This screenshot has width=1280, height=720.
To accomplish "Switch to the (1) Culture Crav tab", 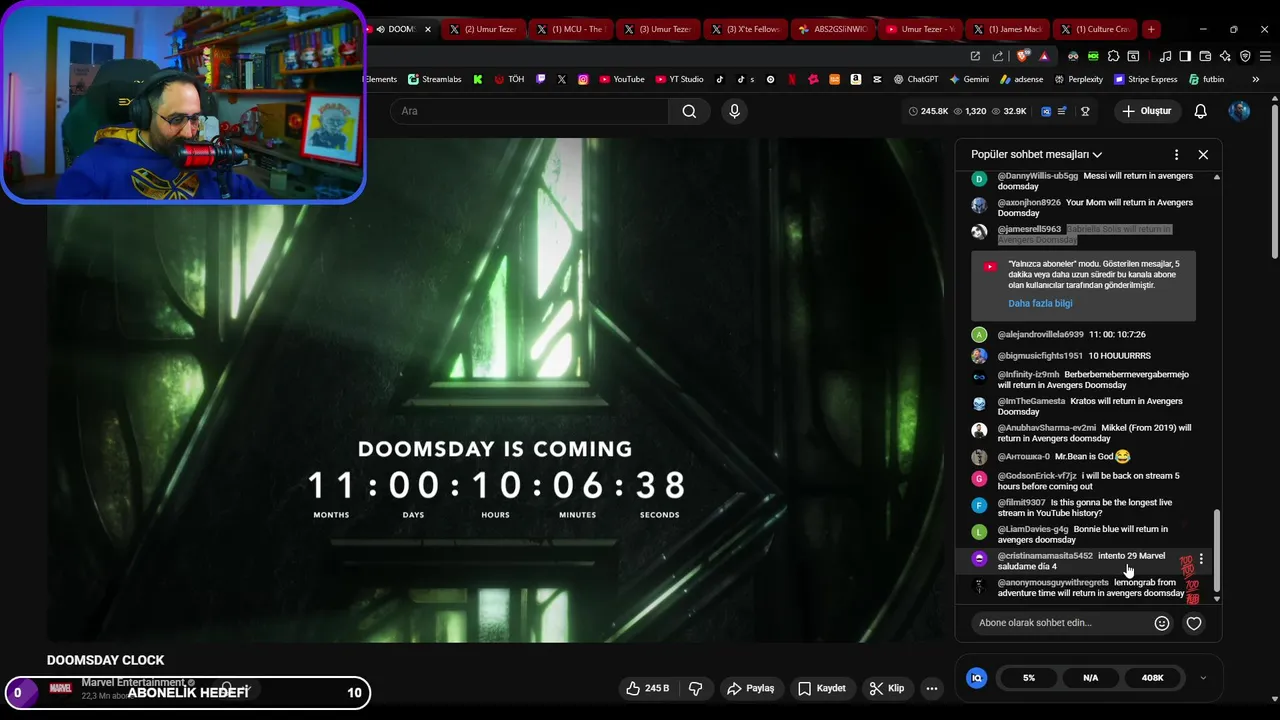I will click(x=1094, y=29).
